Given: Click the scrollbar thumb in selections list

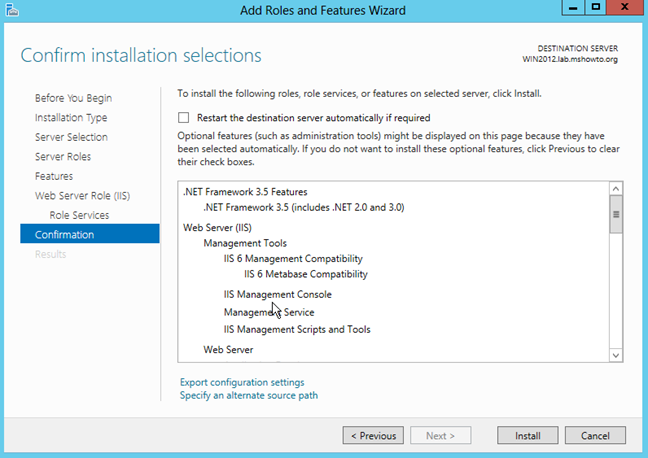Looking at the screenshot, I should pos(616,215).
